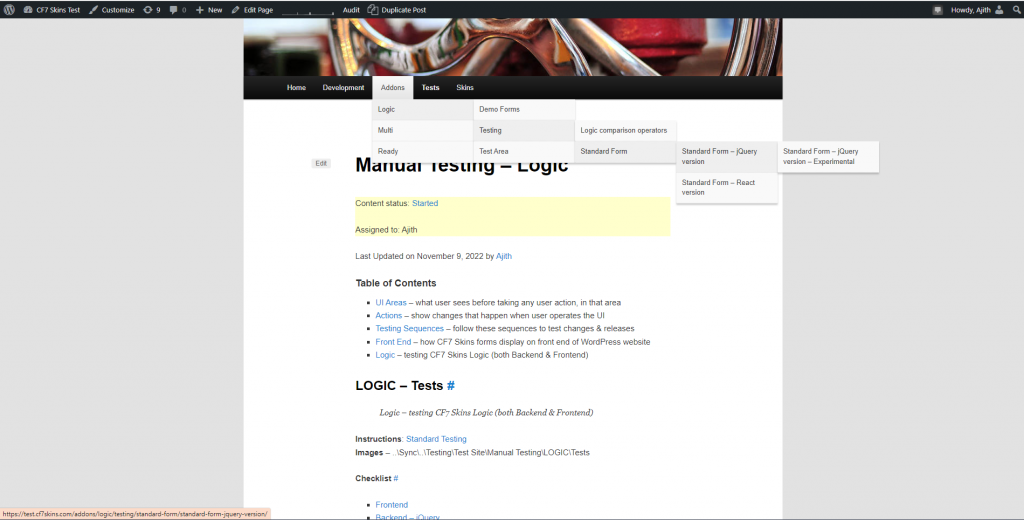
Task: Follow the Testing Sequences link
Action: [409, 328]
